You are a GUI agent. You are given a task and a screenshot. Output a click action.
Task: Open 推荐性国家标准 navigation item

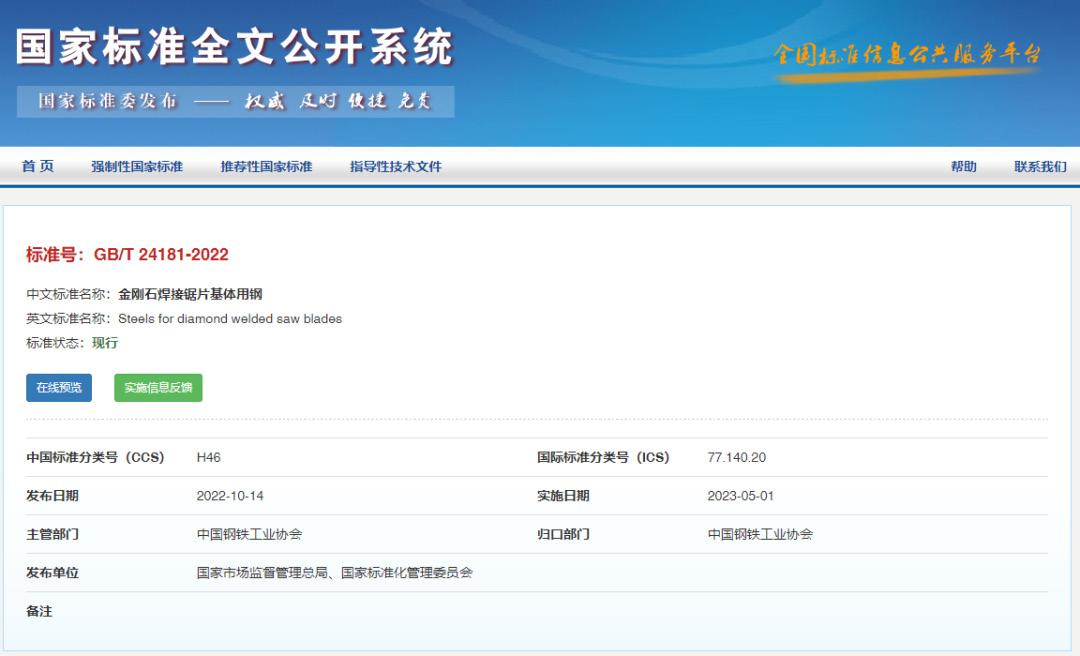point(266,167)
